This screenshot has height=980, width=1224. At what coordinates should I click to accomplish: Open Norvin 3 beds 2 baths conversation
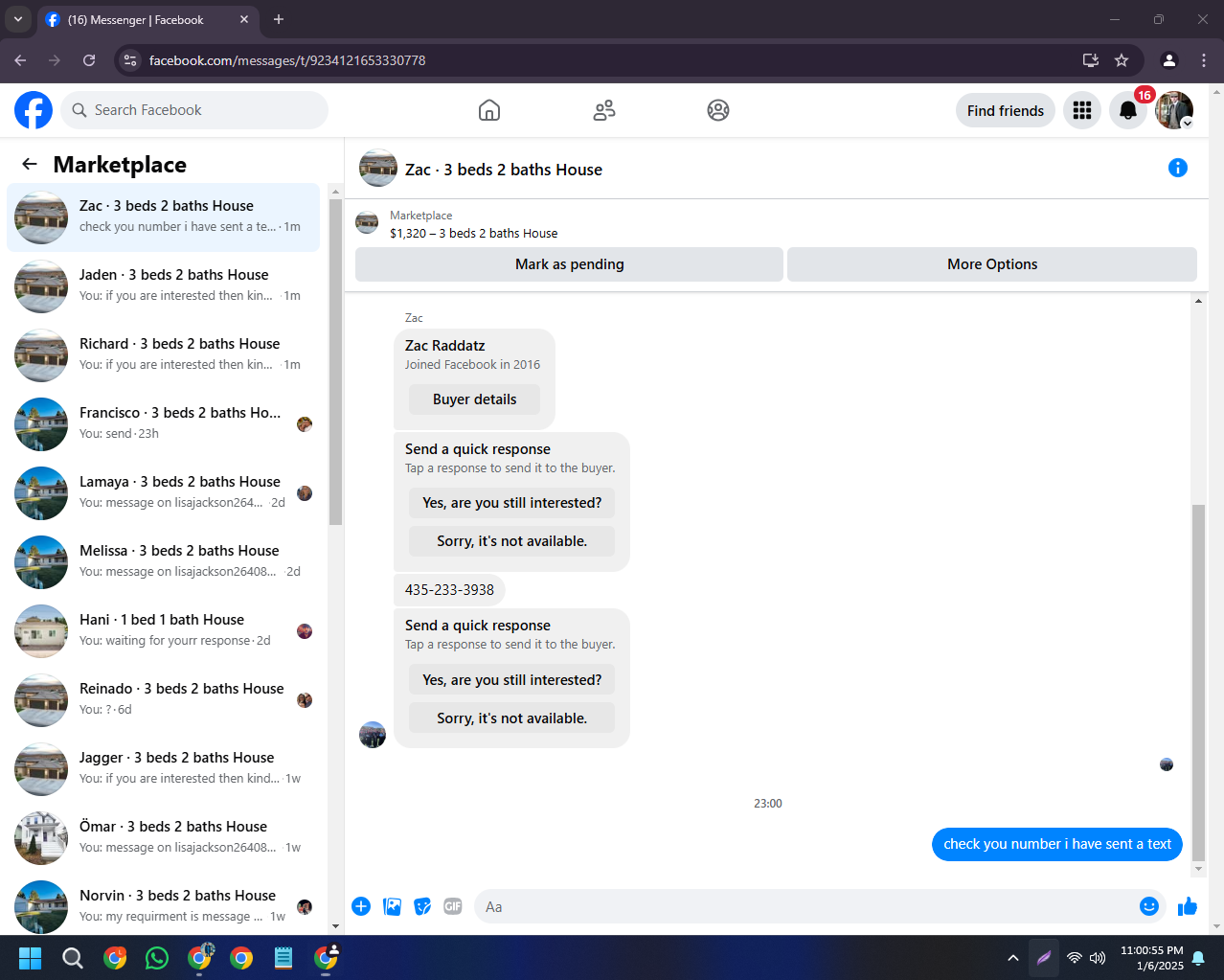[163, 906]
